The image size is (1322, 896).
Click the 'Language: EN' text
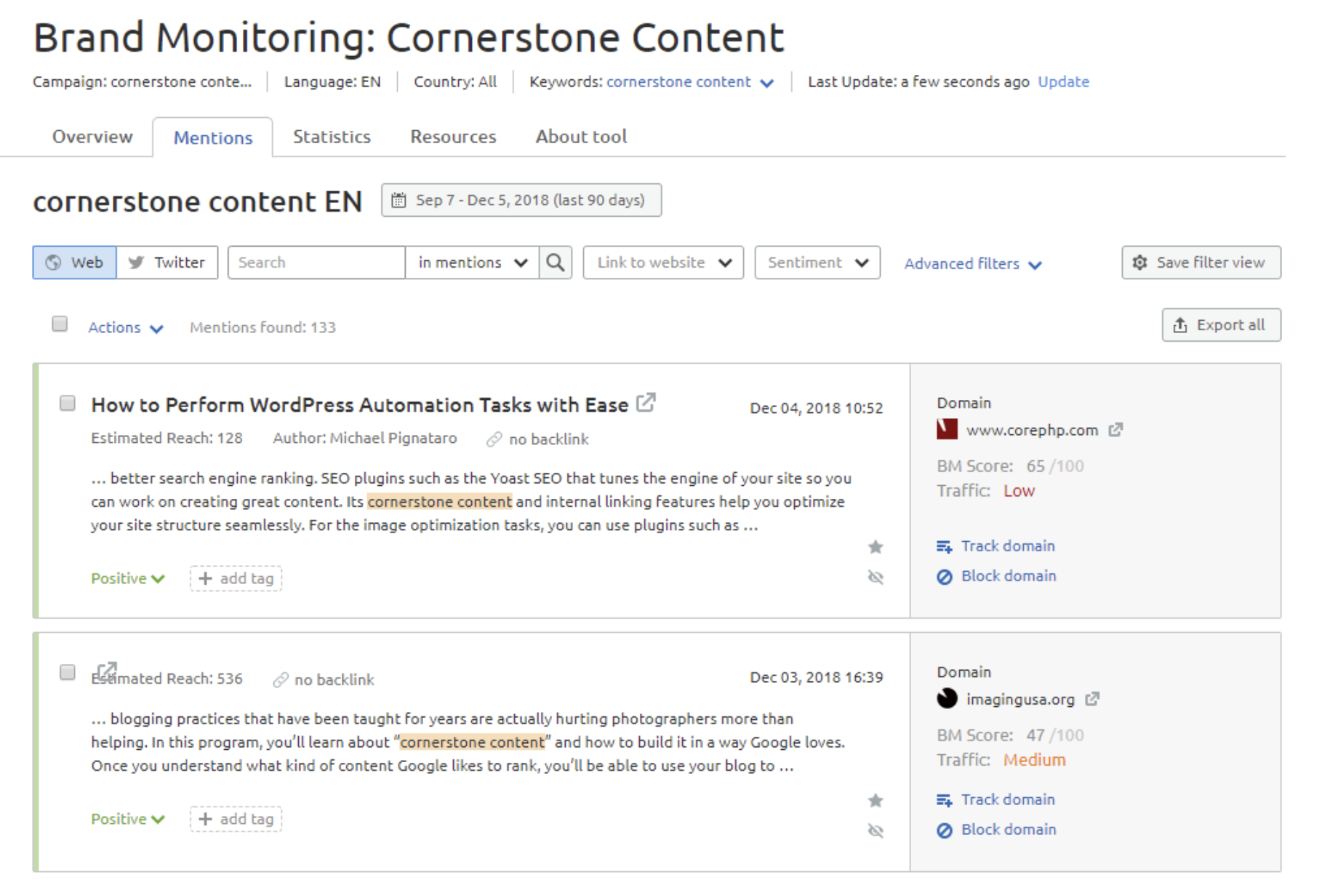[332, 81]
